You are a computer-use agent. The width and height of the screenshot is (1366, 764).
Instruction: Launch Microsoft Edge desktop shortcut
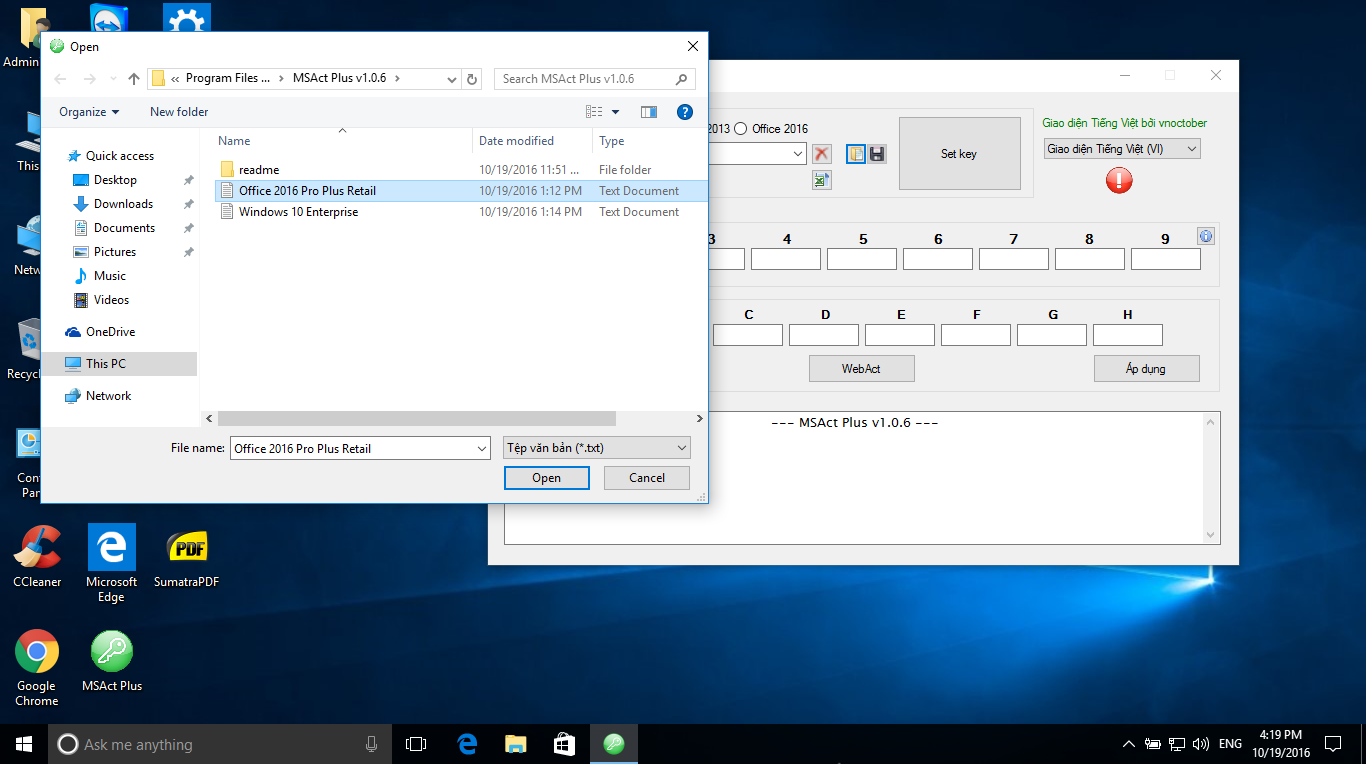(112, 563)
